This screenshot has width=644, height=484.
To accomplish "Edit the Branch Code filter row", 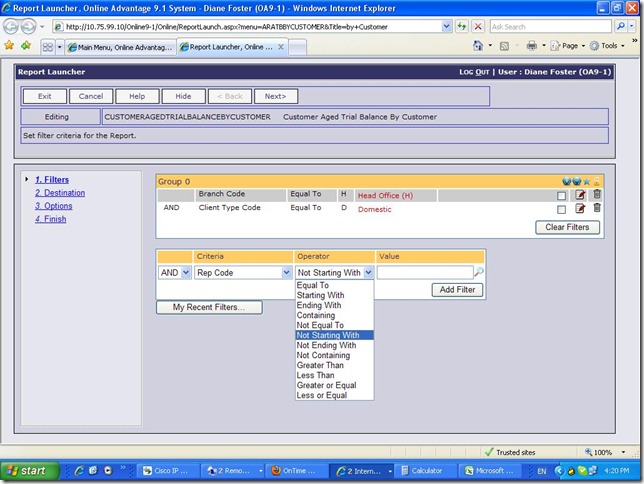I will coord(580,195).
